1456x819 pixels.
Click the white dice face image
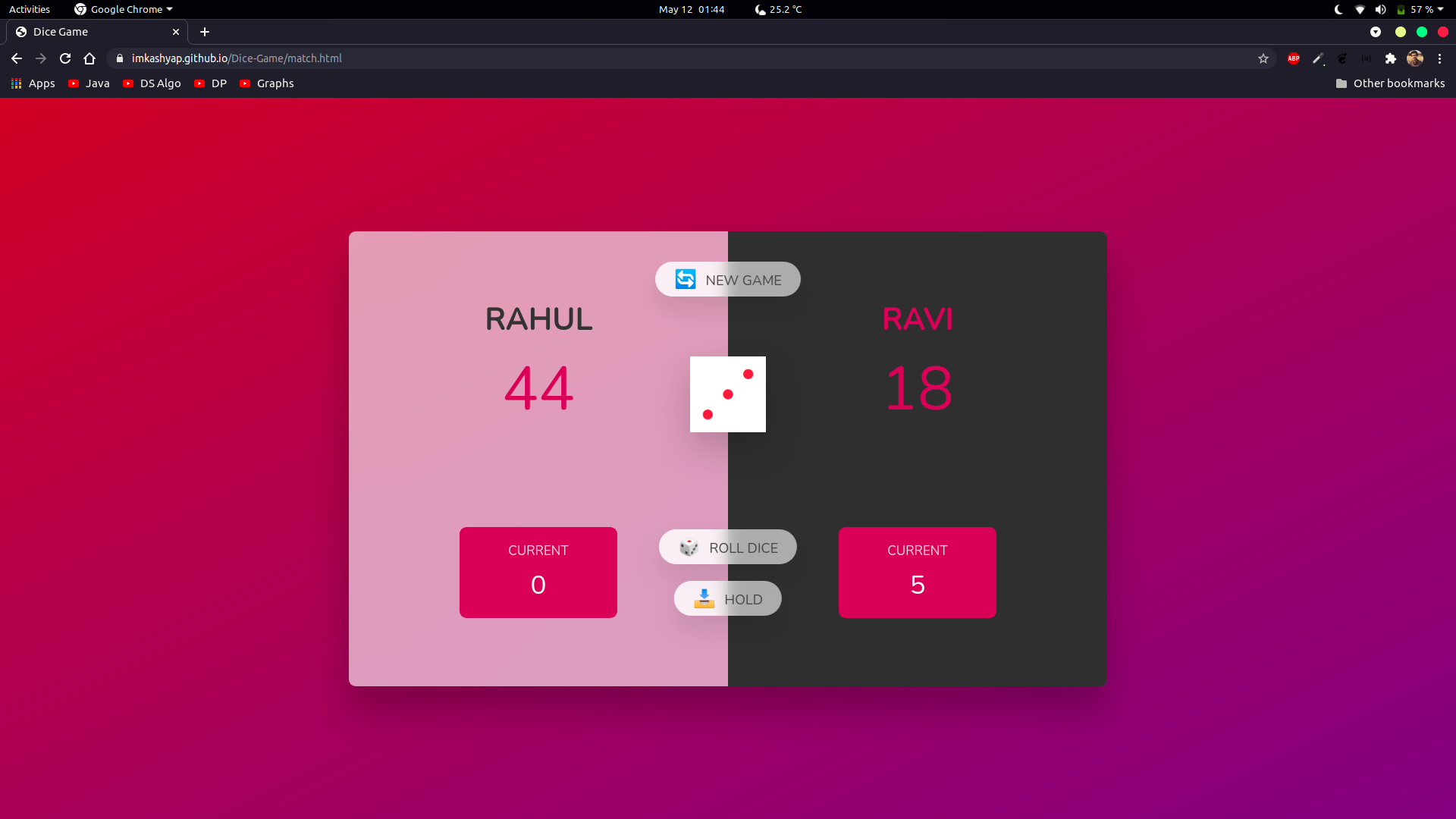[x=727, y=394]
